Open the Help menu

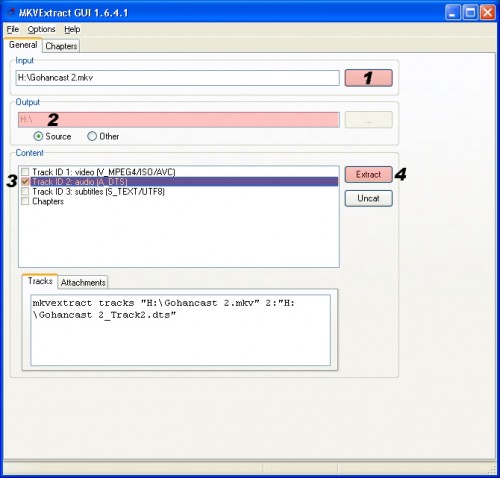tap(72, 29)
